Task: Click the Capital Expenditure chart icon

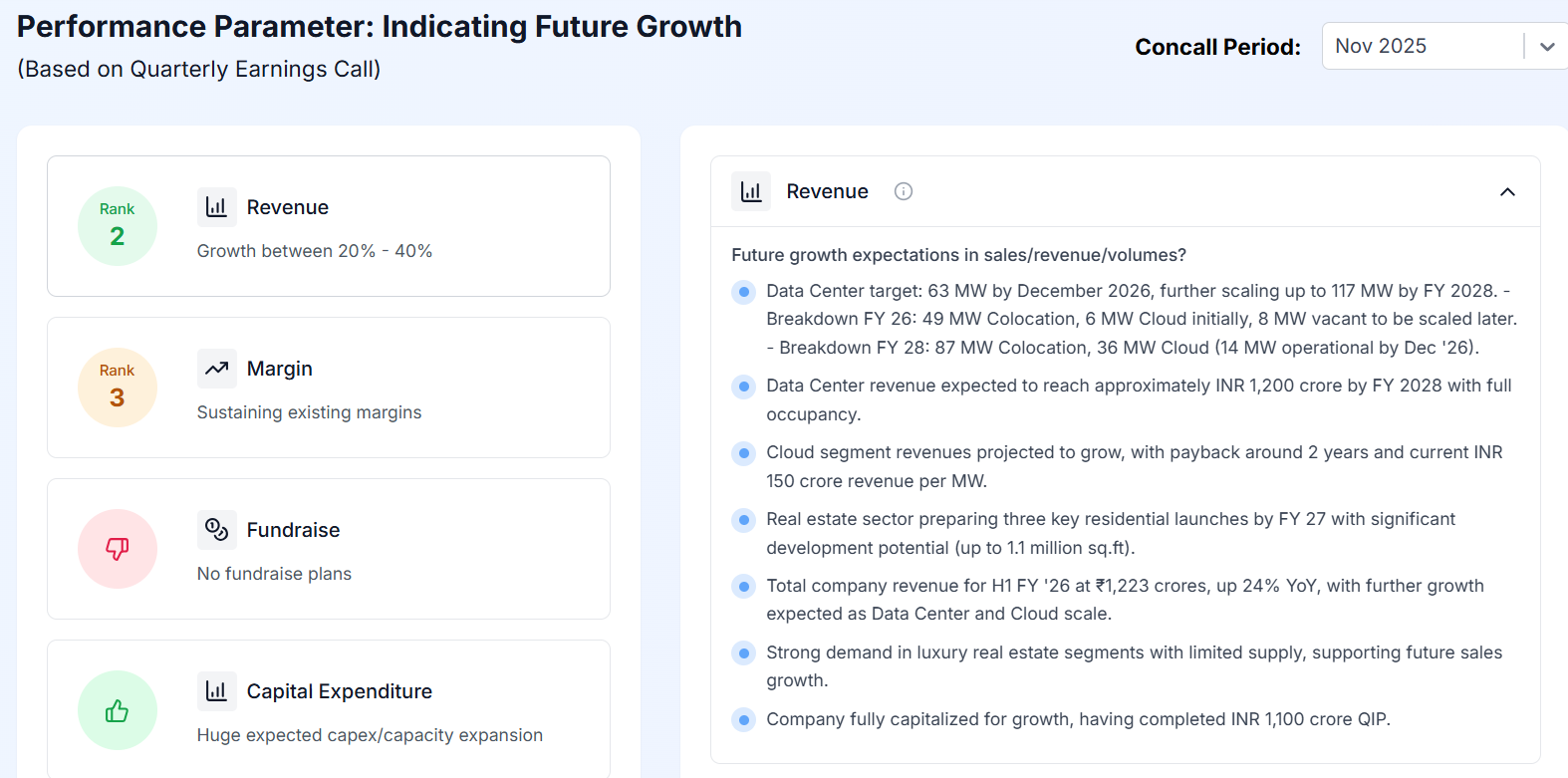Action: pyautogui.click(x=216, y=691)
